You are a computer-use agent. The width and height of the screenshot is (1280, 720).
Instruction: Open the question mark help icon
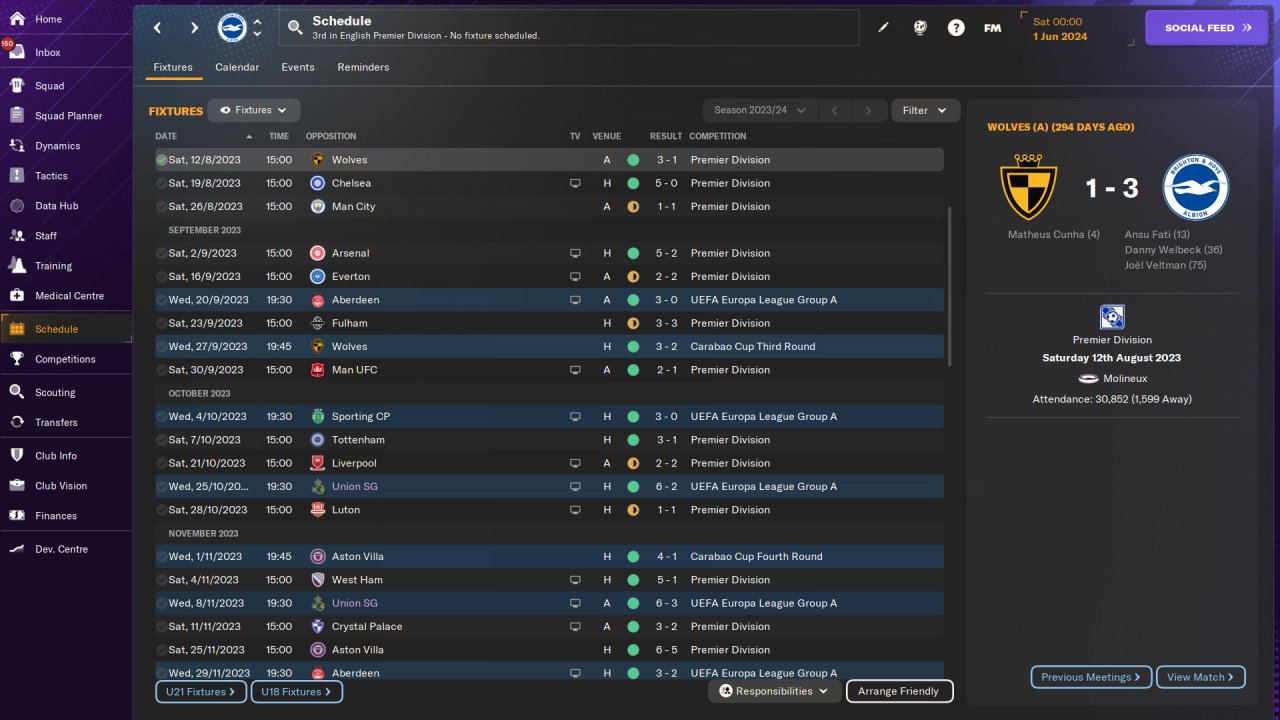click(x=956, y=28)
